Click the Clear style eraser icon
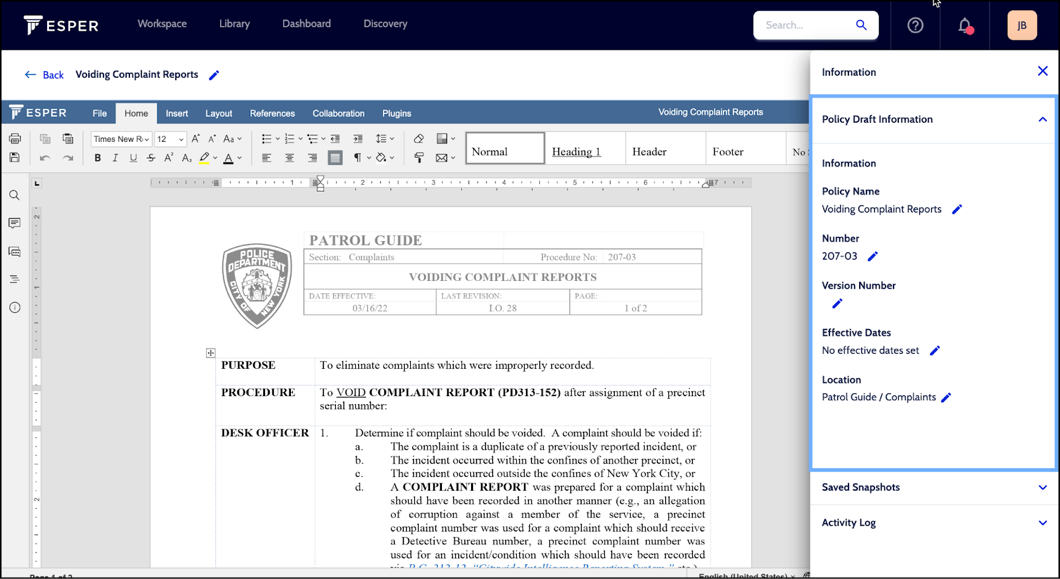The width and height of the screenshot is (1060, 579). pos(418,139)
